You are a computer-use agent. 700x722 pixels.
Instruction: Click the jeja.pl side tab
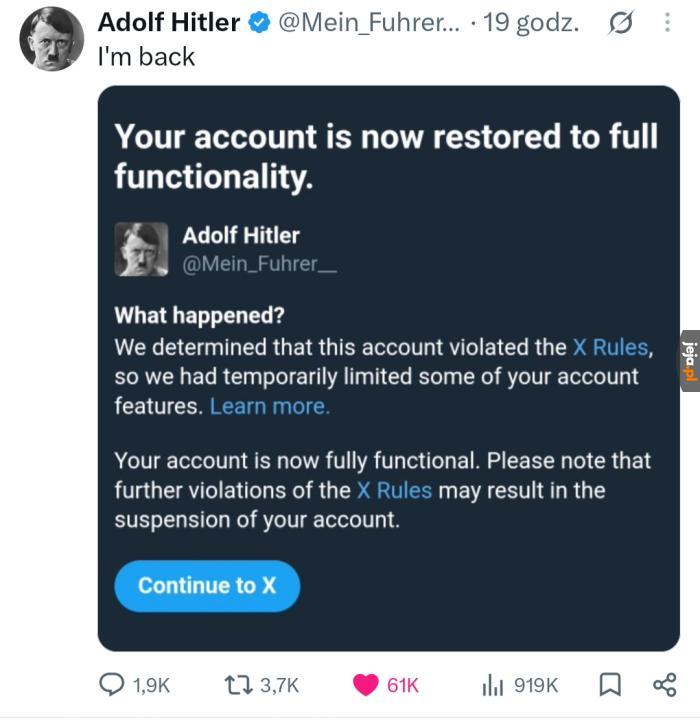click(690, 361)
